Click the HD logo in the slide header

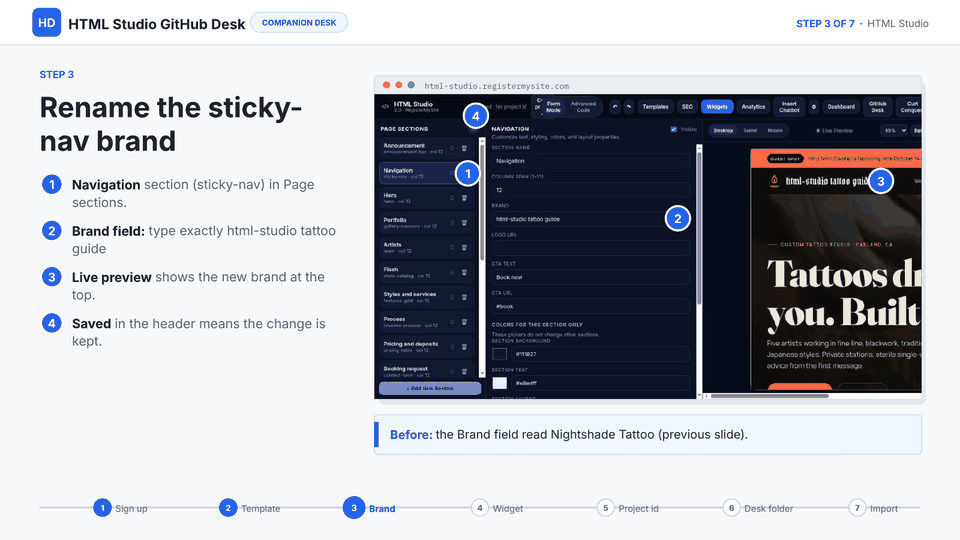point(47,23)
